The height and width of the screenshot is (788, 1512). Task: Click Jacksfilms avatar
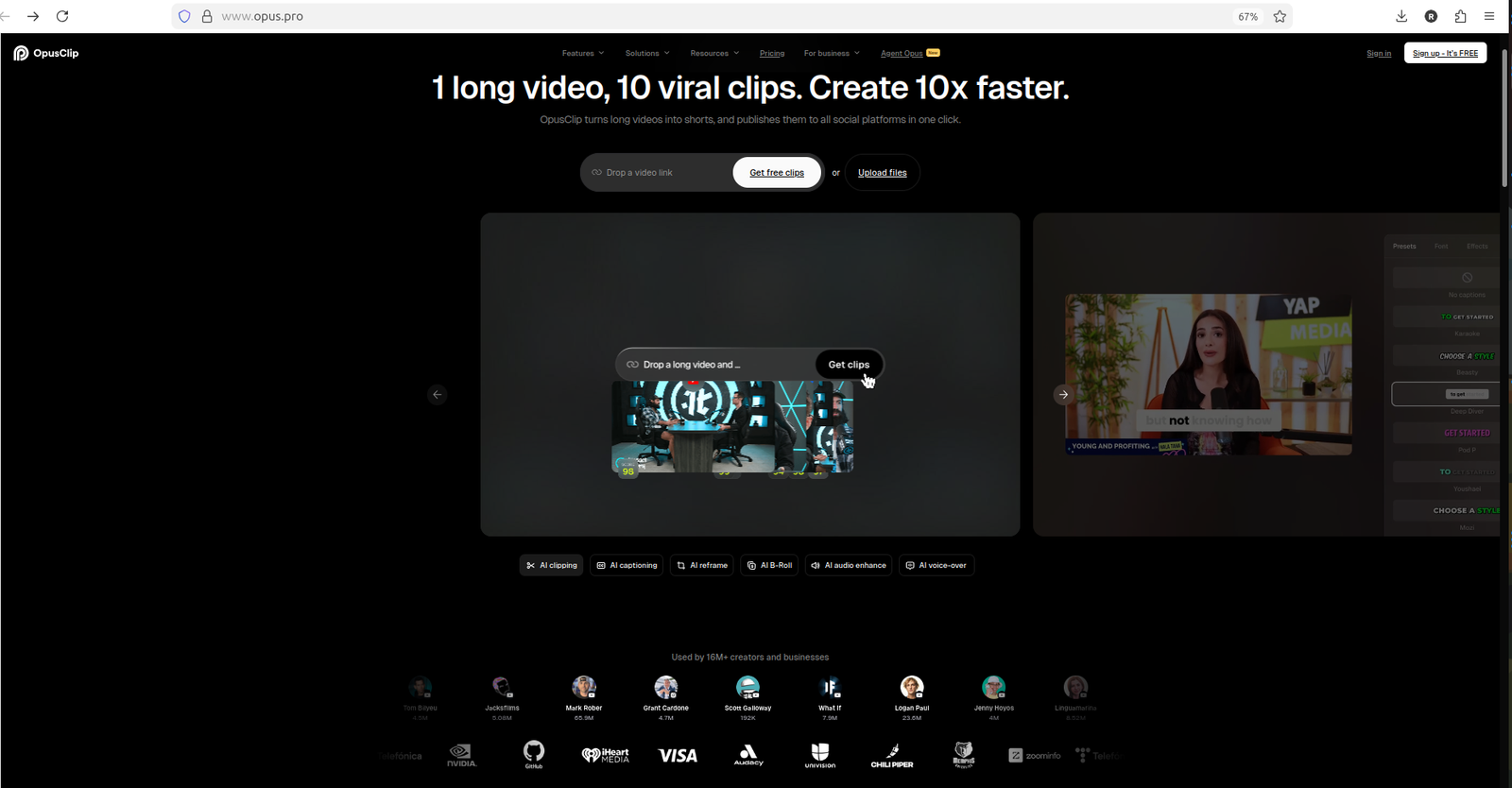click(502, 687)
